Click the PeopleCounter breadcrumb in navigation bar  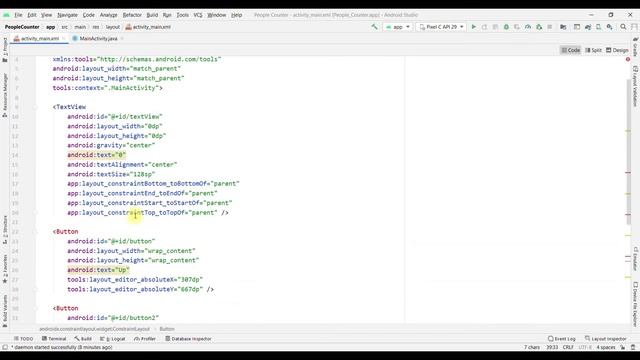[22, 27]
